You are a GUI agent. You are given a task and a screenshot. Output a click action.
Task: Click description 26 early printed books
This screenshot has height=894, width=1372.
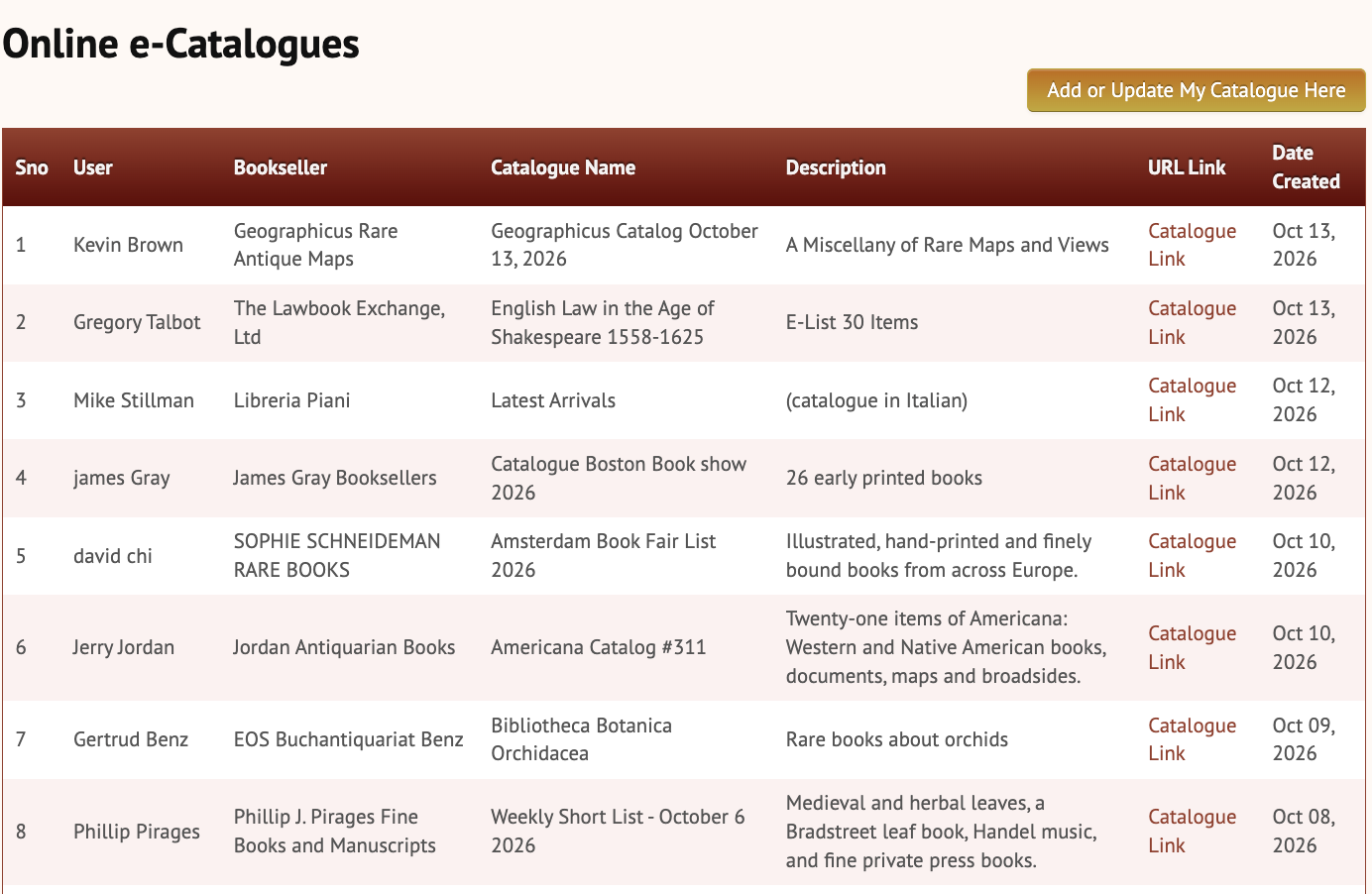click(x=884, y=478)
